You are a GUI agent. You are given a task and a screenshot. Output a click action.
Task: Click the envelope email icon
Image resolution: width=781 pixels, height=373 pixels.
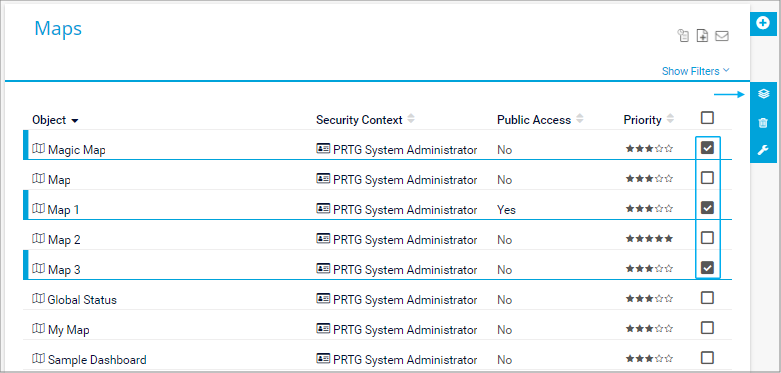point(722,36)
